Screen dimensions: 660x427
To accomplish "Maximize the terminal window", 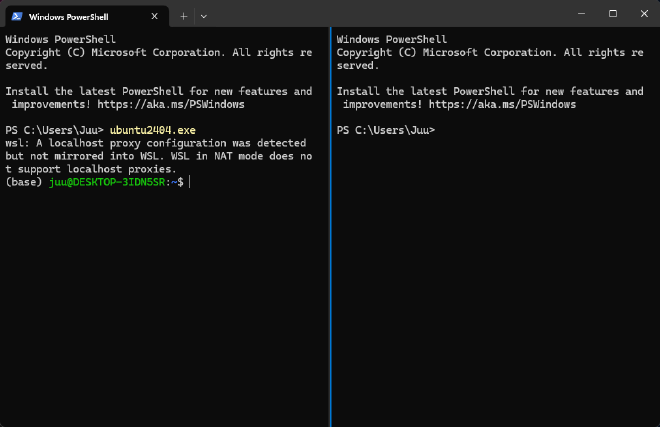I will [x=613, y=13].
